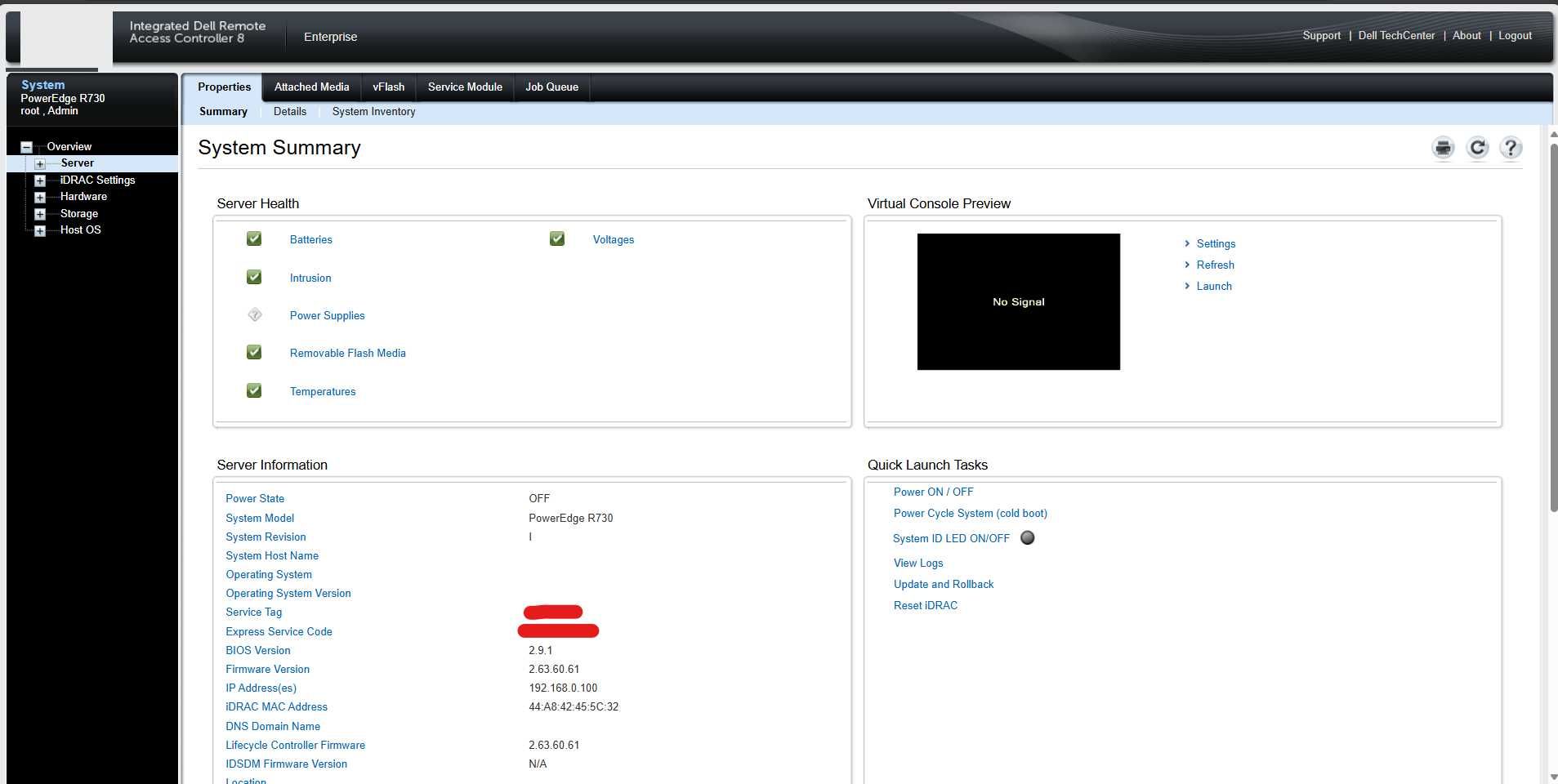
Task: Open the Dell TechCenter link
Action: (1396, 36)
